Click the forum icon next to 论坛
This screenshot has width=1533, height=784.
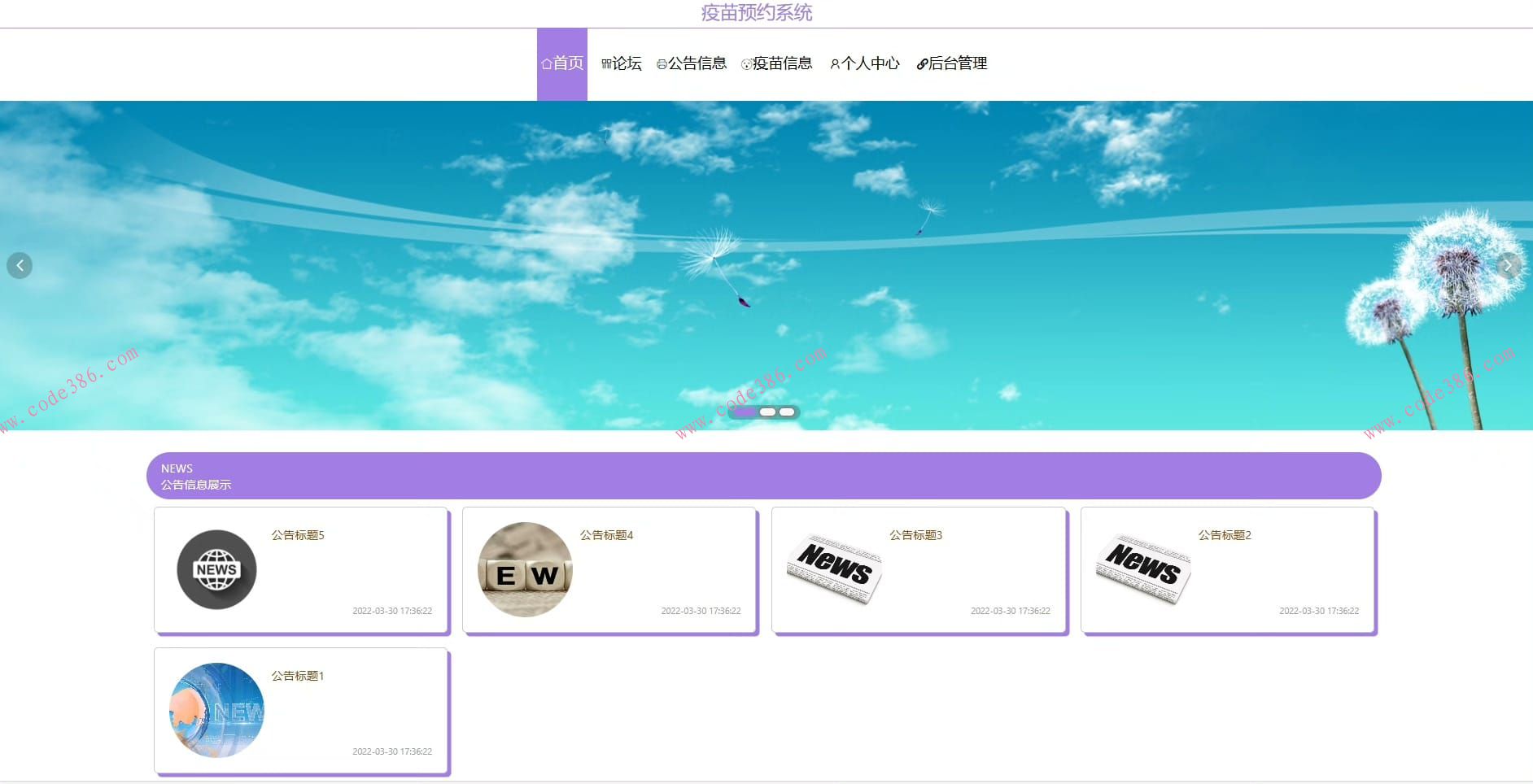[605, 63]
